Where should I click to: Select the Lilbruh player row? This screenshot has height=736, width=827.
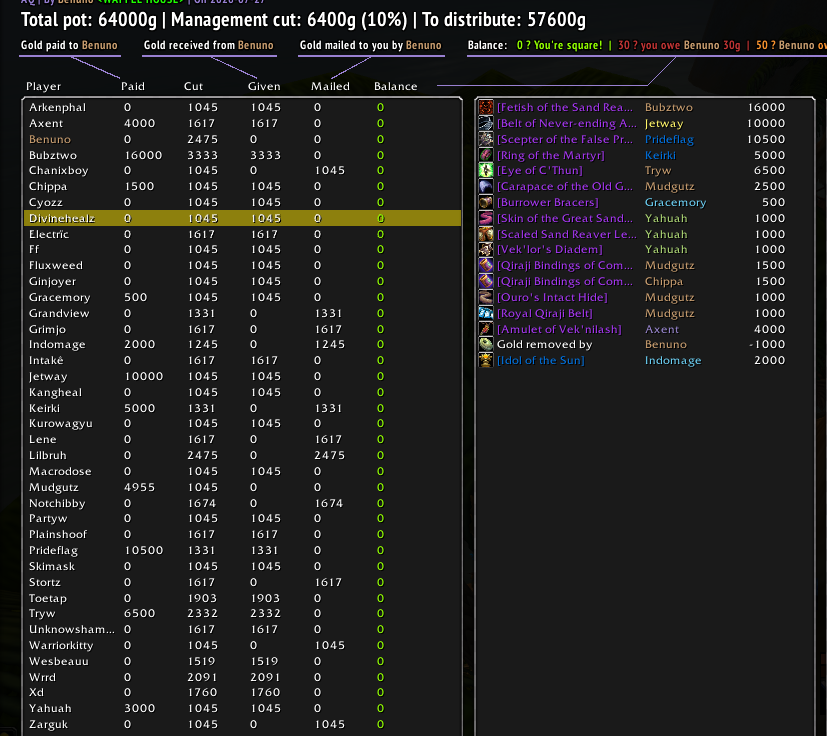point(243,455)
